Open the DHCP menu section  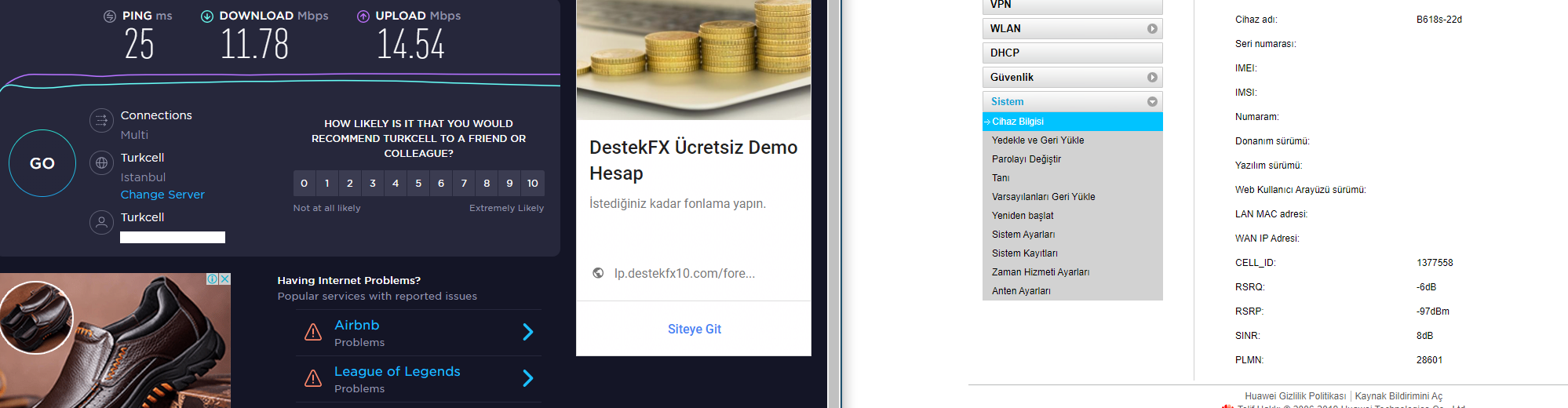[x=1072, y=53]
